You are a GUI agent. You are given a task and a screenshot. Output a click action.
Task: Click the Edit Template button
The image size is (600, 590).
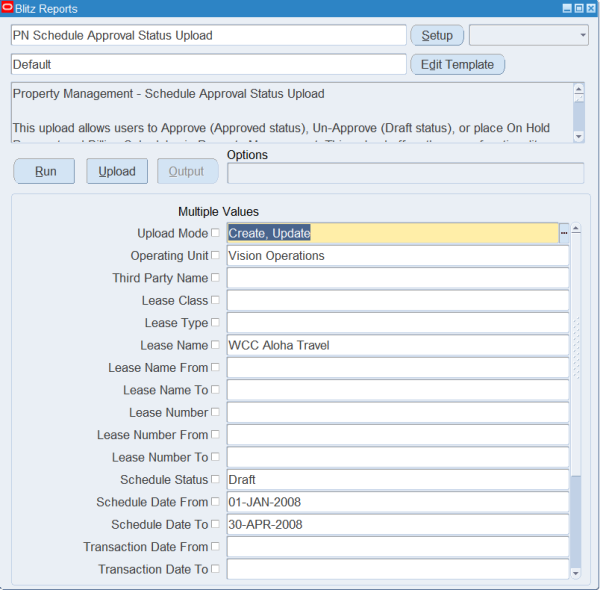(x=458, y=64)
